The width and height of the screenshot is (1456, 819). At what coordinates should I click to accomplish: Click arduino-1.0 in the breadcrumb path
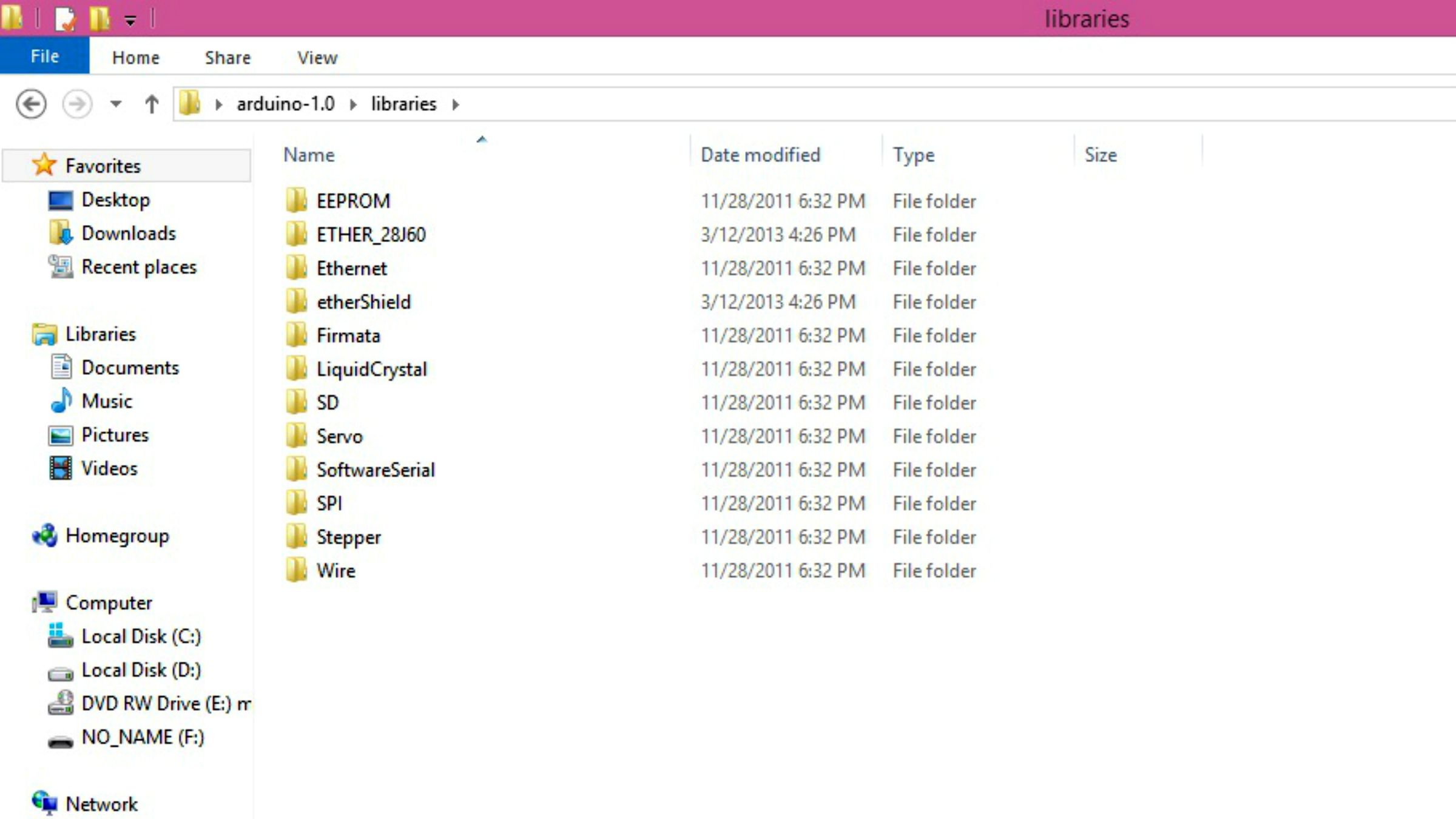point(285,104)
